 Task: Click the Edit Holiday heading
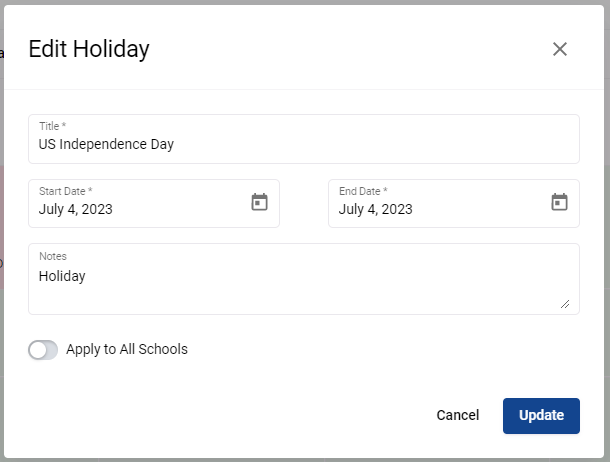click(89, 49)
